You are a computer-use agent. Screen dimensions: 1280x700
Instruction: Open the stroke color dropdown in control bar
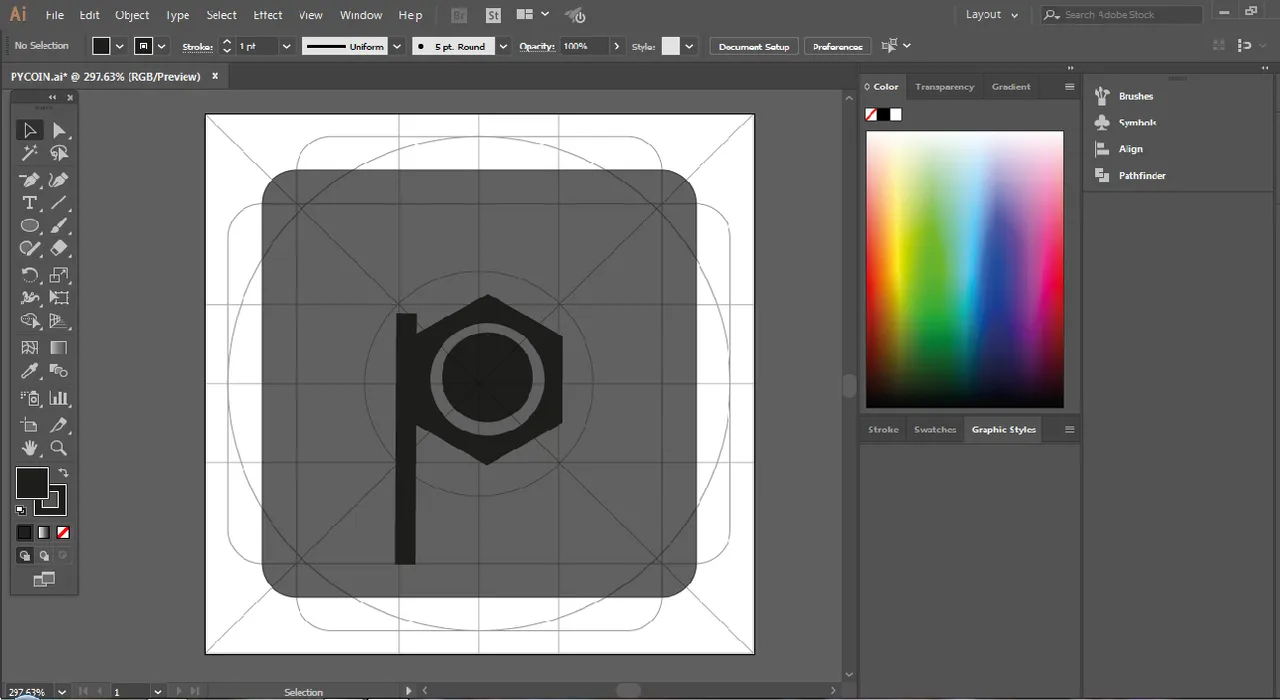click(162, 46)
